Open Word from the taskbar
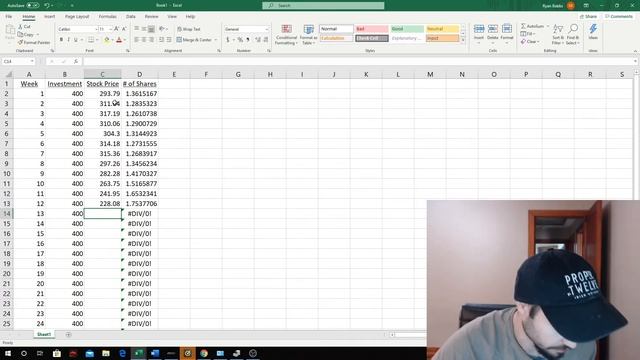Image resolution: width=640 pixels, height=360 pixels. tap(155, 353)
